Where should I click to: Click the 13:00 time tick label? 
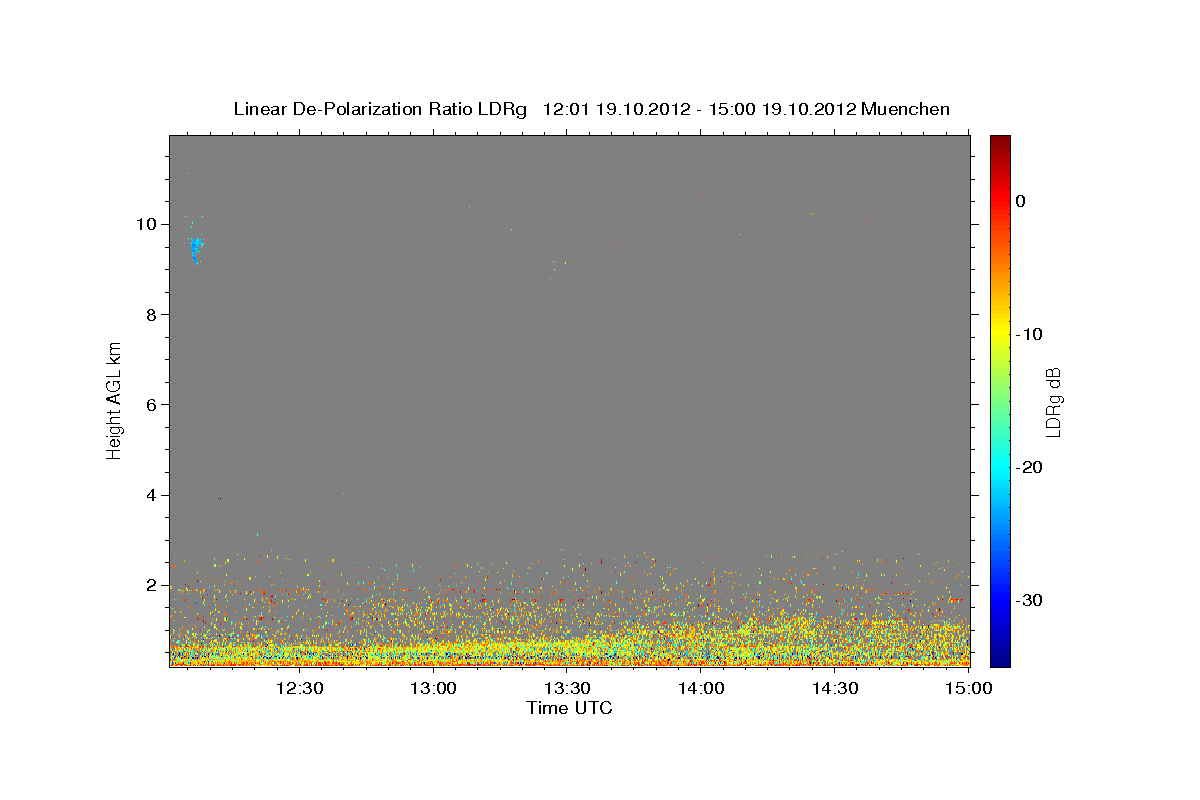(x=434, y=688)
